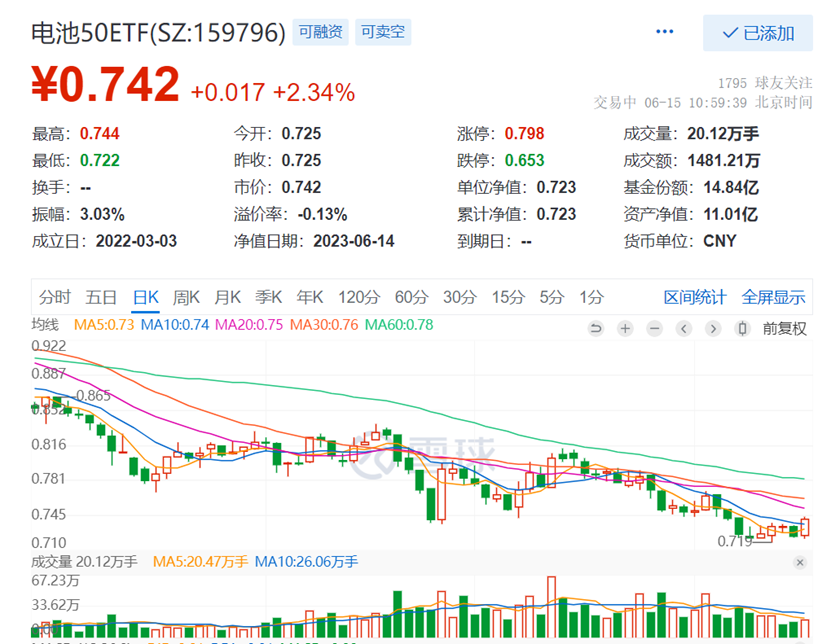831x644 pixels.
Task: Click the latest candlestick on chart
Action: point(805,528)
